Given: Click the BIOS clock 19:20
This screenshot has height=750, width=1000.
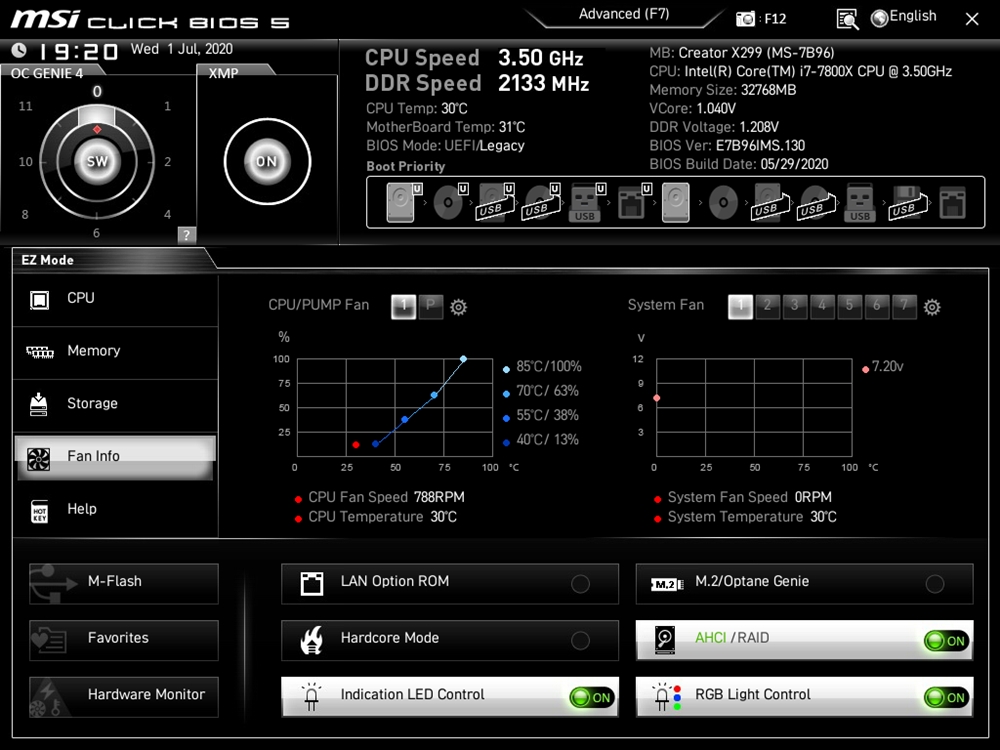Looking at the screenshot, I should coord(78,51).
